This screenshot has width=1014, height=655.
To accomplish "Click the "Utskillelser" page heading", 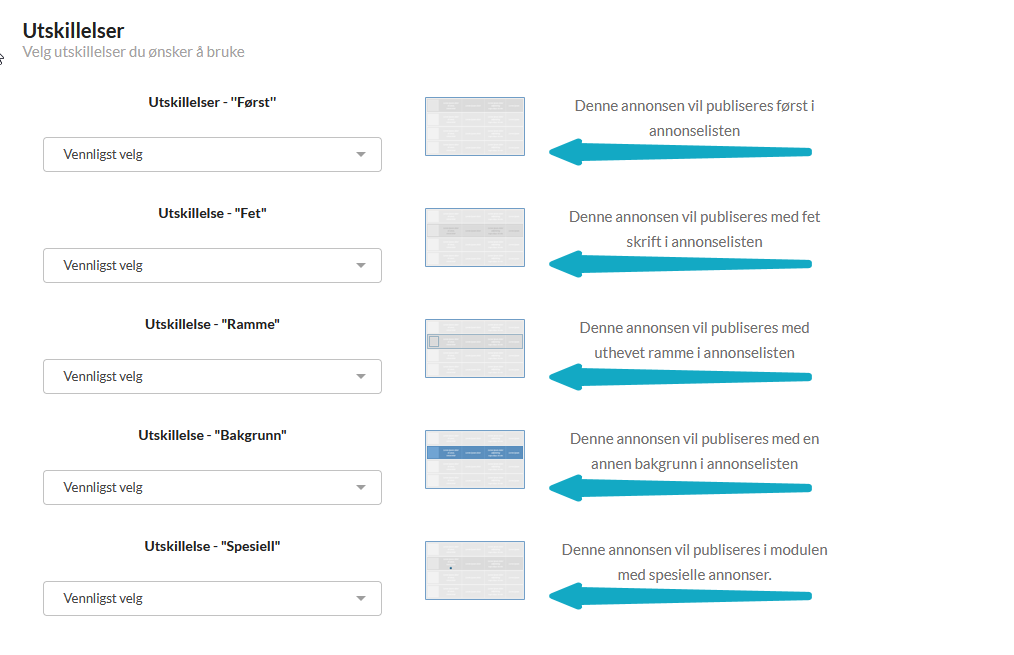I will click(x=73, y=31).
